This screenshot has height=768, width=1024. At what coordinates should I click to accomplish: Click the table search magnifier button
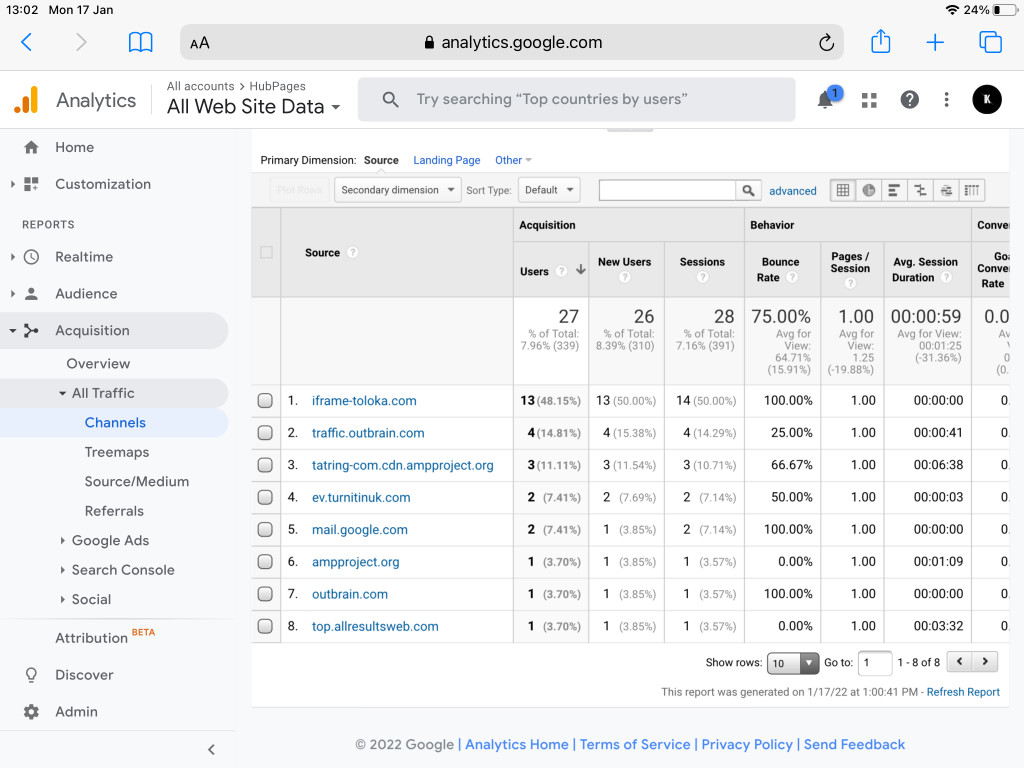tap(748, 190)
